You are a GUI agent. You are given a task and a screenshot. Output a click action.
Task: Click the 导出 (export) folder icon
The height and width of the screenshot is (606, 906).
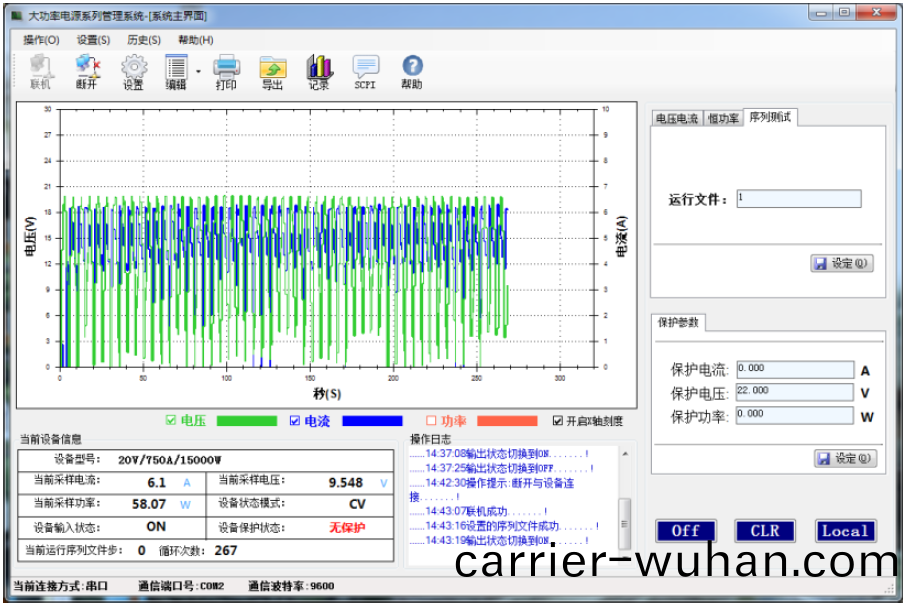272,72
